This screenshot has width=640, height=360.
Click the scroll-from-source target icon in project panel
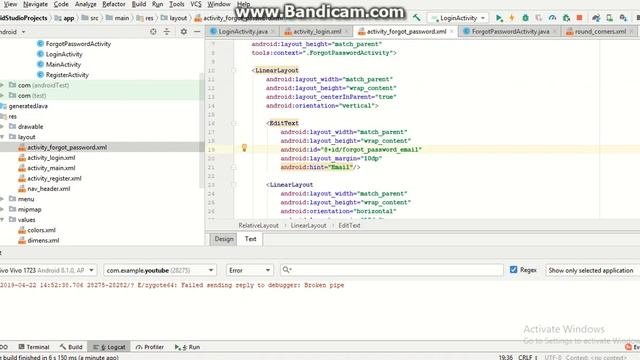(x=153, y=31)
